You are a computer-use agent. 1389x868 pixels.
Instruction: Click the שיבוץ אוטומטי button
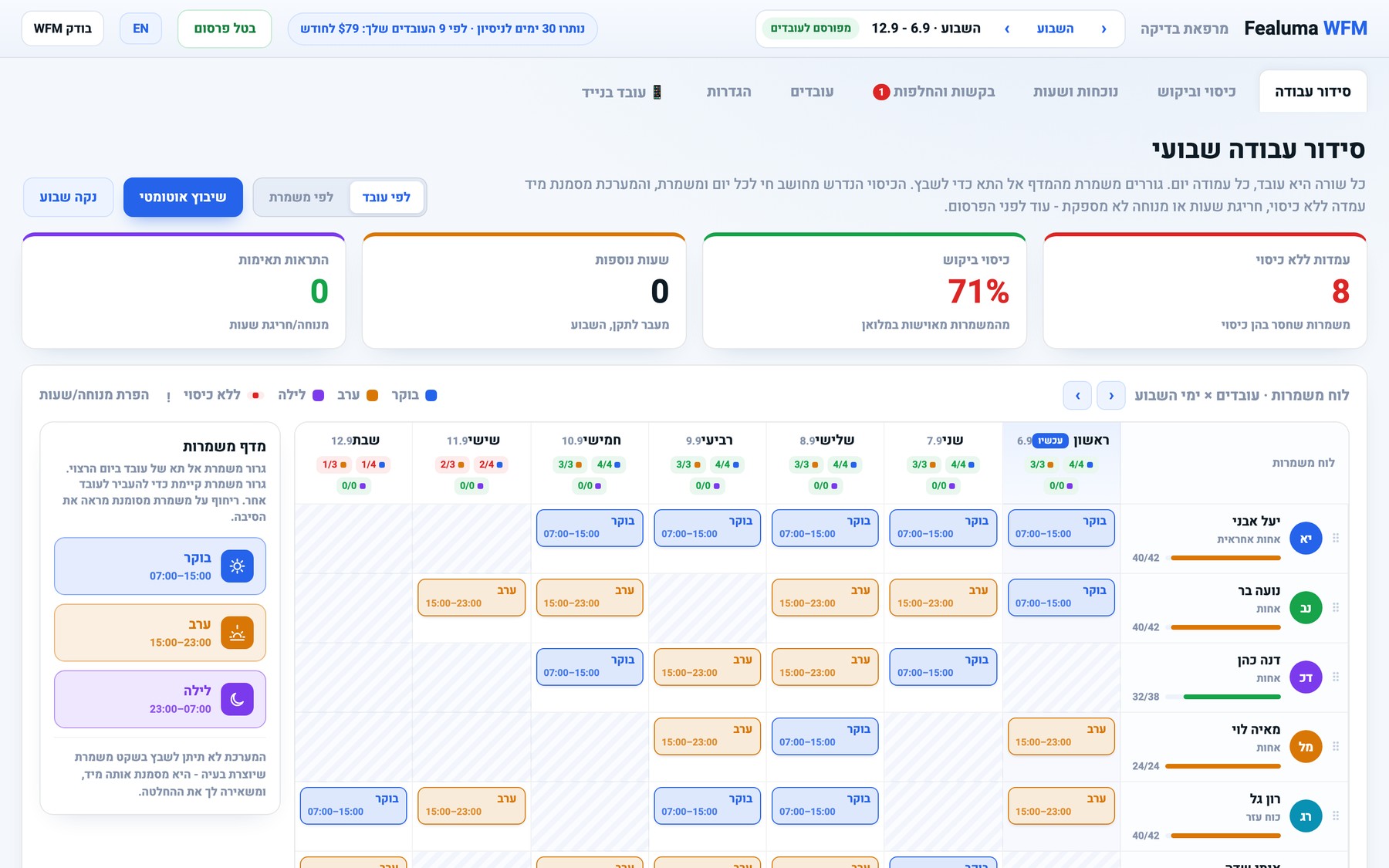pos(183,198)
